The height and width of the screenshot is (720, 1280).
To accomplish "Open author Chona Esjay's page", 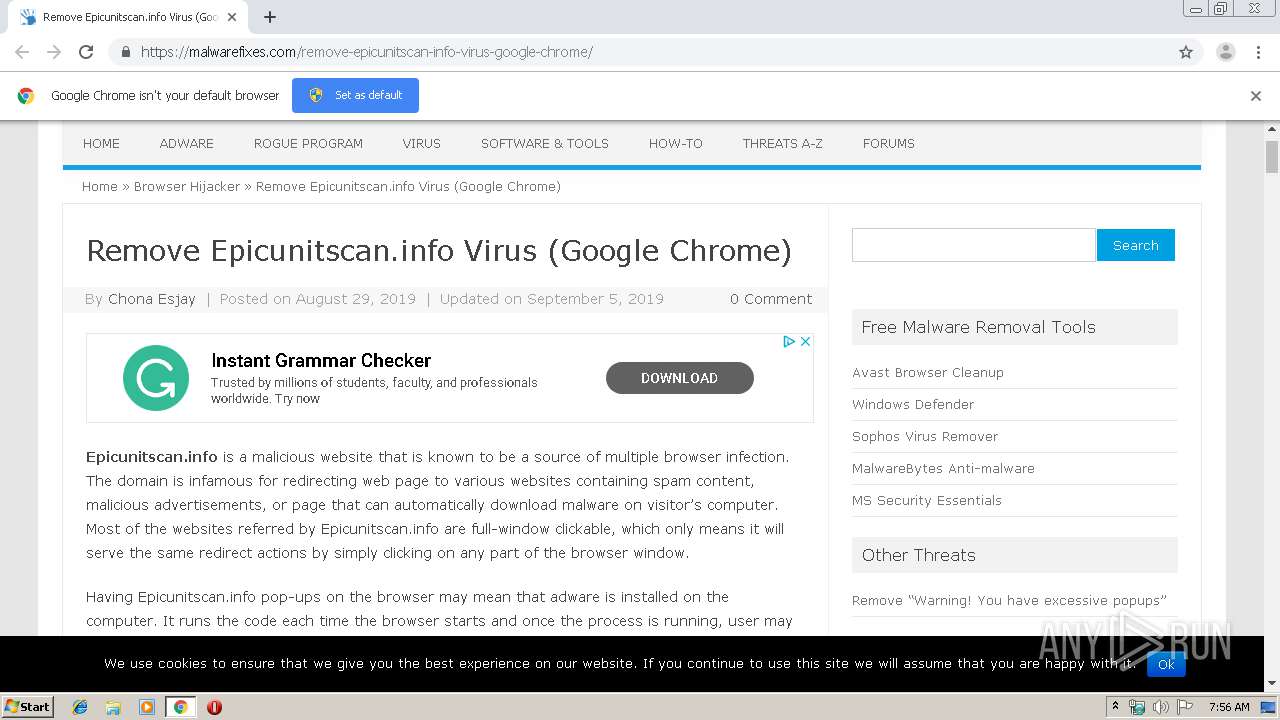I will click(x=152, y=299).
